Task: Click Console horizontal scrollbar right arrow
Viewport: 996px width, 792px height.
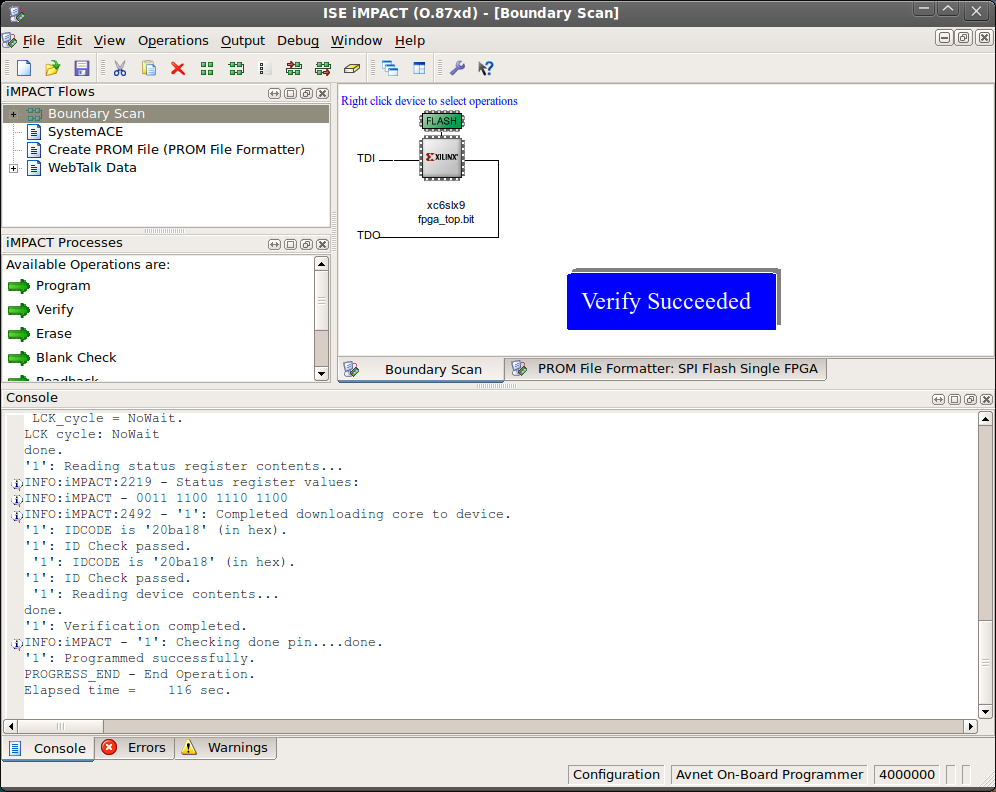Action: (x=970, y=726)
